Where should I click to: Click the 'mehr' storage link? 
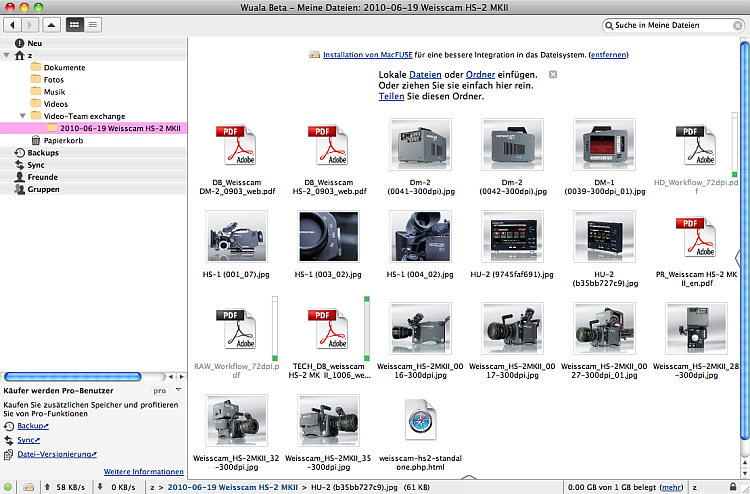click(671, 487)
